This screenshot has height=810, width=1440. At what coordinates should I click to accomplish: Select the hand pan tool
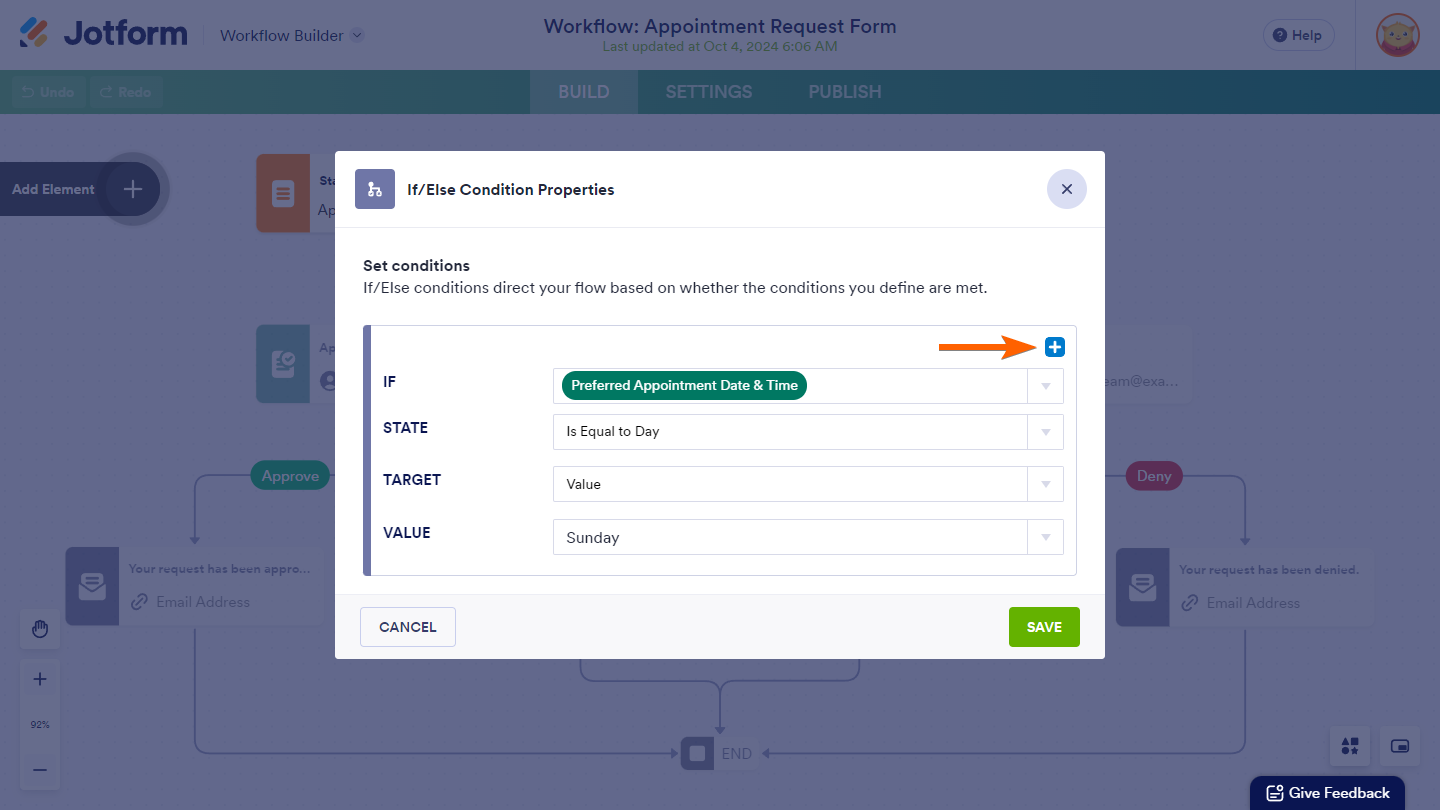[x=40, y=629]
